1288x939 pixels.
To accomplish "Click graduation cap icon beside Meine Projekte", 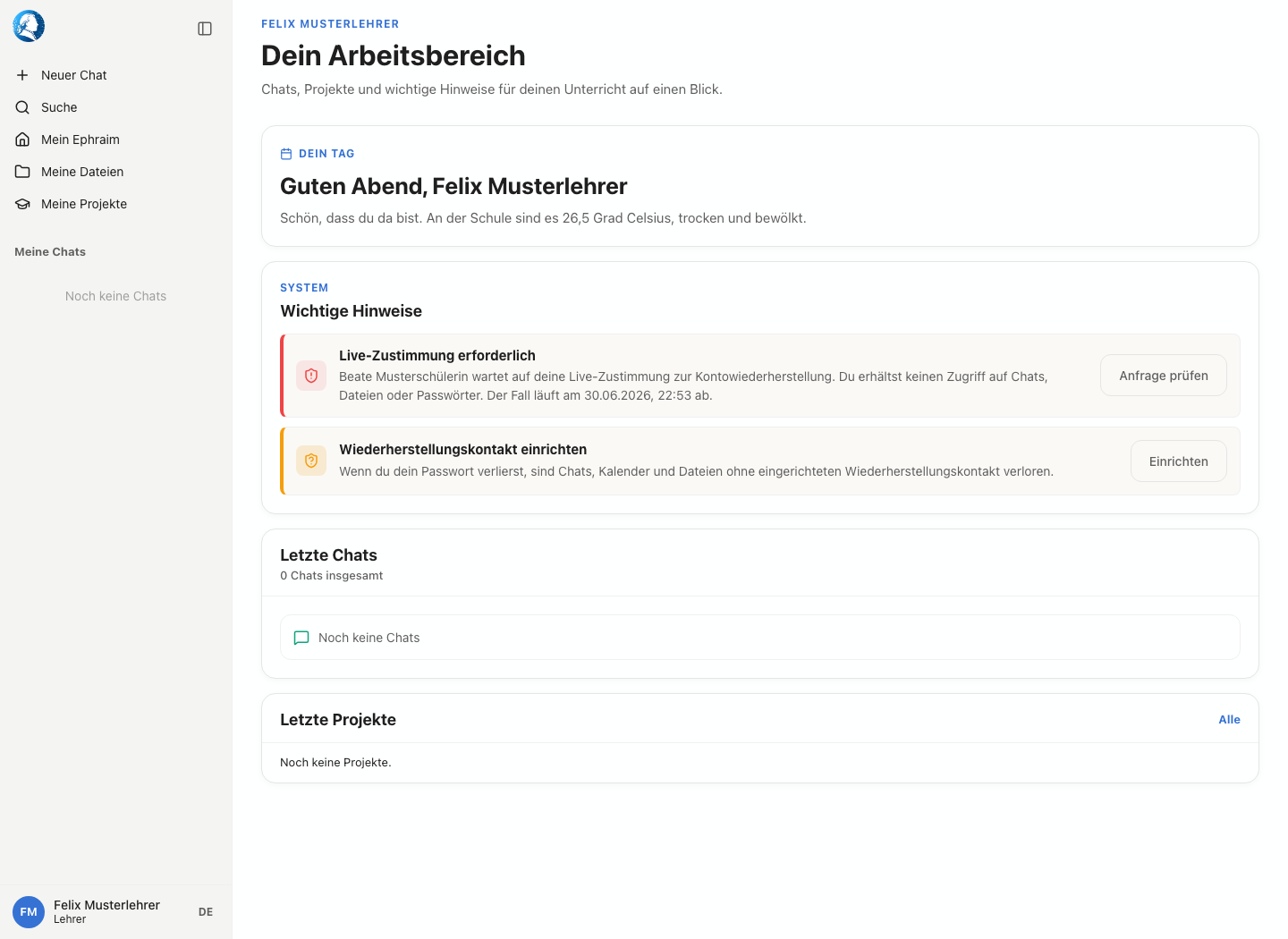I will coord(22,204).
